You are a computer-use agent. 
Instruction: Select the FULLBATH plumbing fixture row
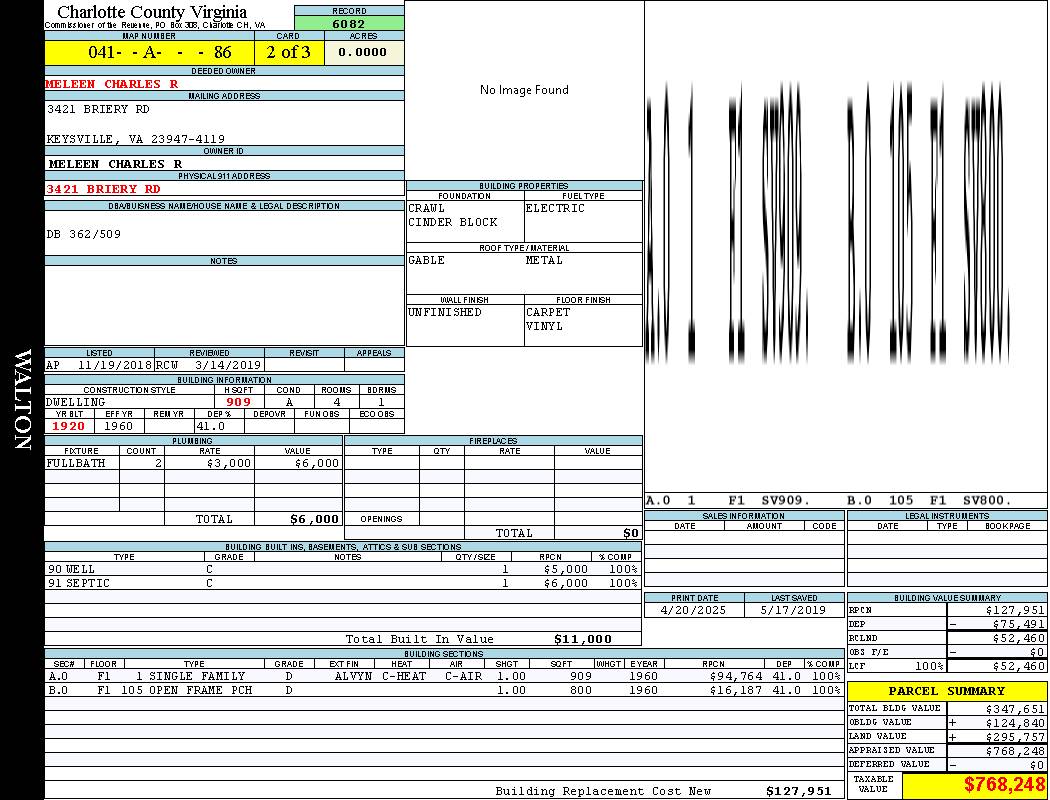click(193, 464)
